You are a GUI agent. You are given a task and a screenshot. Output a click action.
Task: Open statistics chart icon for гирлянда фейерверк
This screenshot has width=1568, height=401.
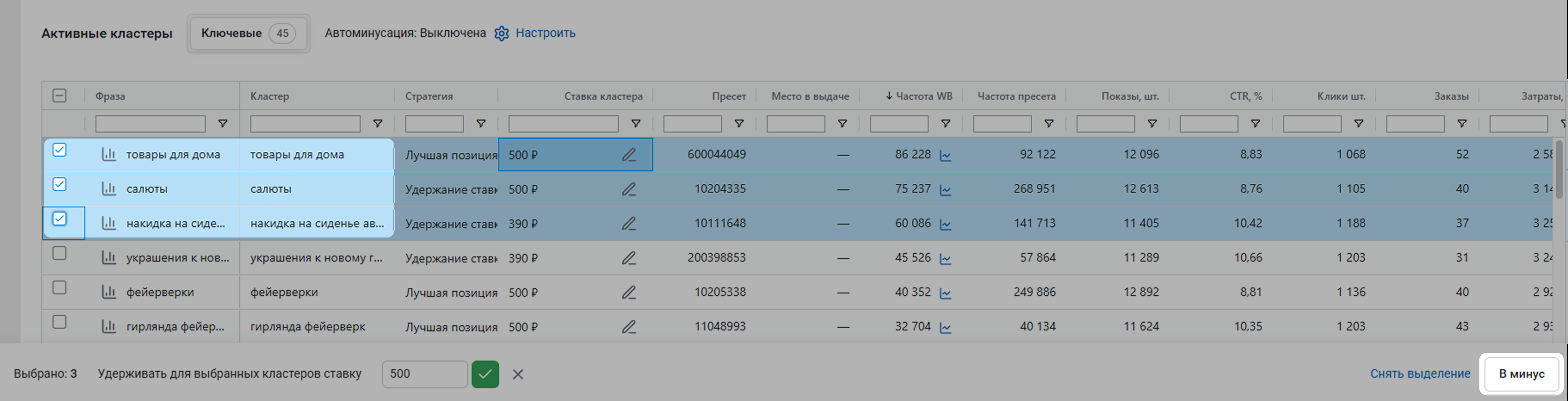coord(109,327)
